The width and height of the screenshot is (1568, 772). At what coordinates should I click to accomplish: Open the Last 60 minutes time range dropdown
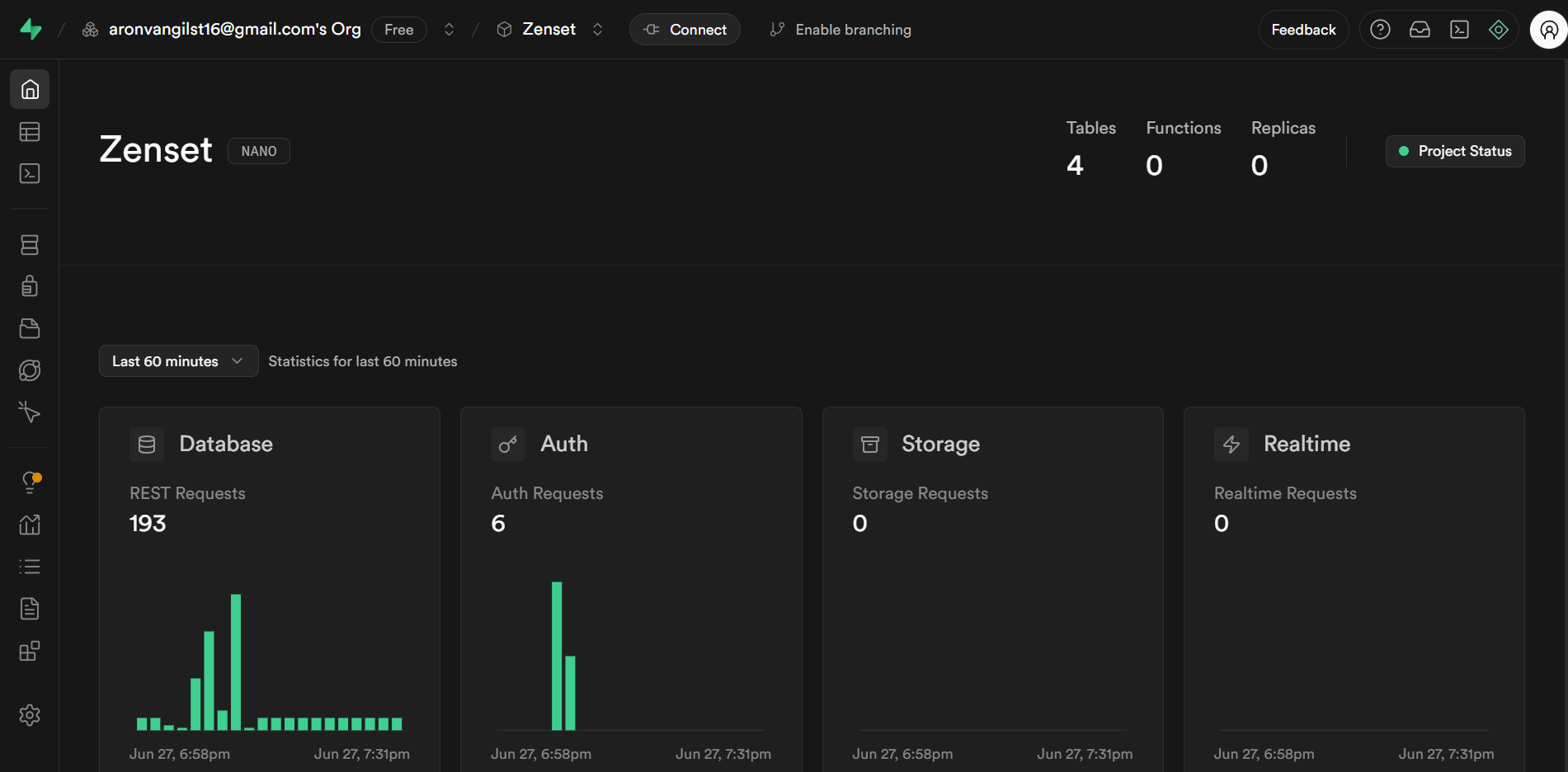tap(178, 361)
